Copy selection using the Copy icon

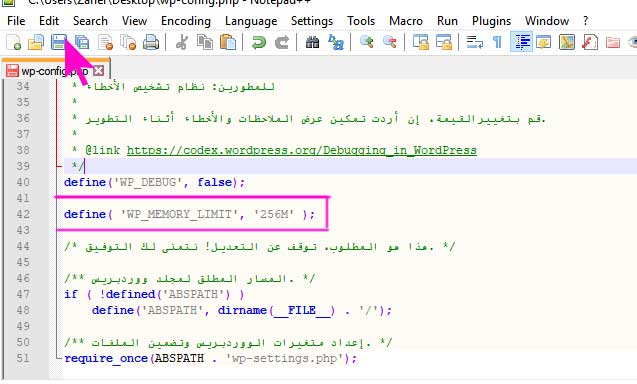click(205, 42)
